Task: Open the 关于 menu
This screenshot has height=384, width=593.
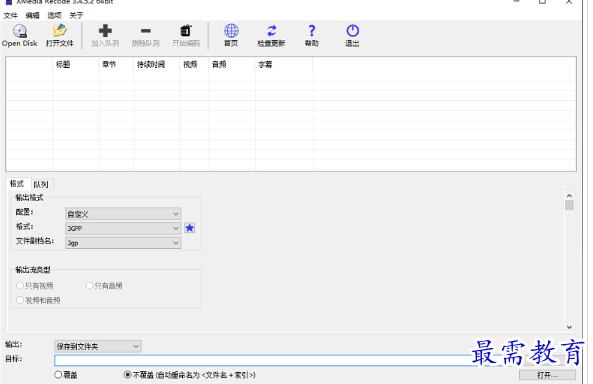Action: (x=76, y=16)
